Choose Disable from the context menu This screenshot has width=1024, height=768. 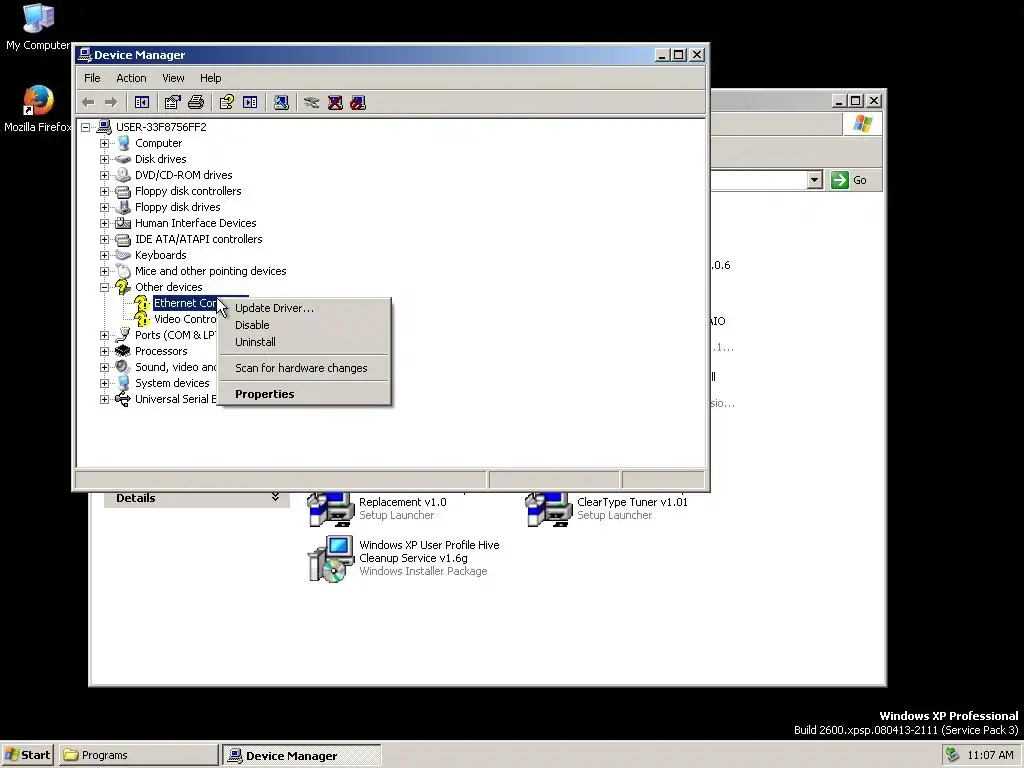click(304, 325)
